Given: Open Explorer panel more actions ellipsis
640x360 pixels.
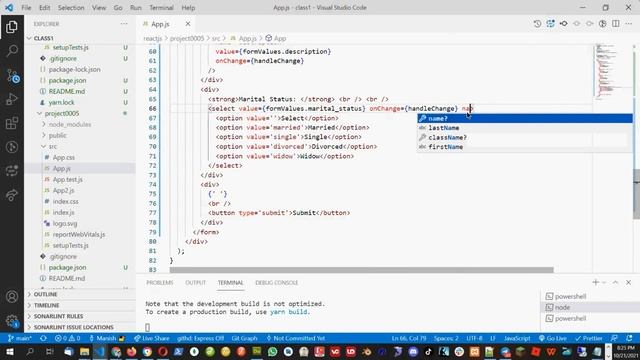Looking at the screenshot, I should (124, 24).
